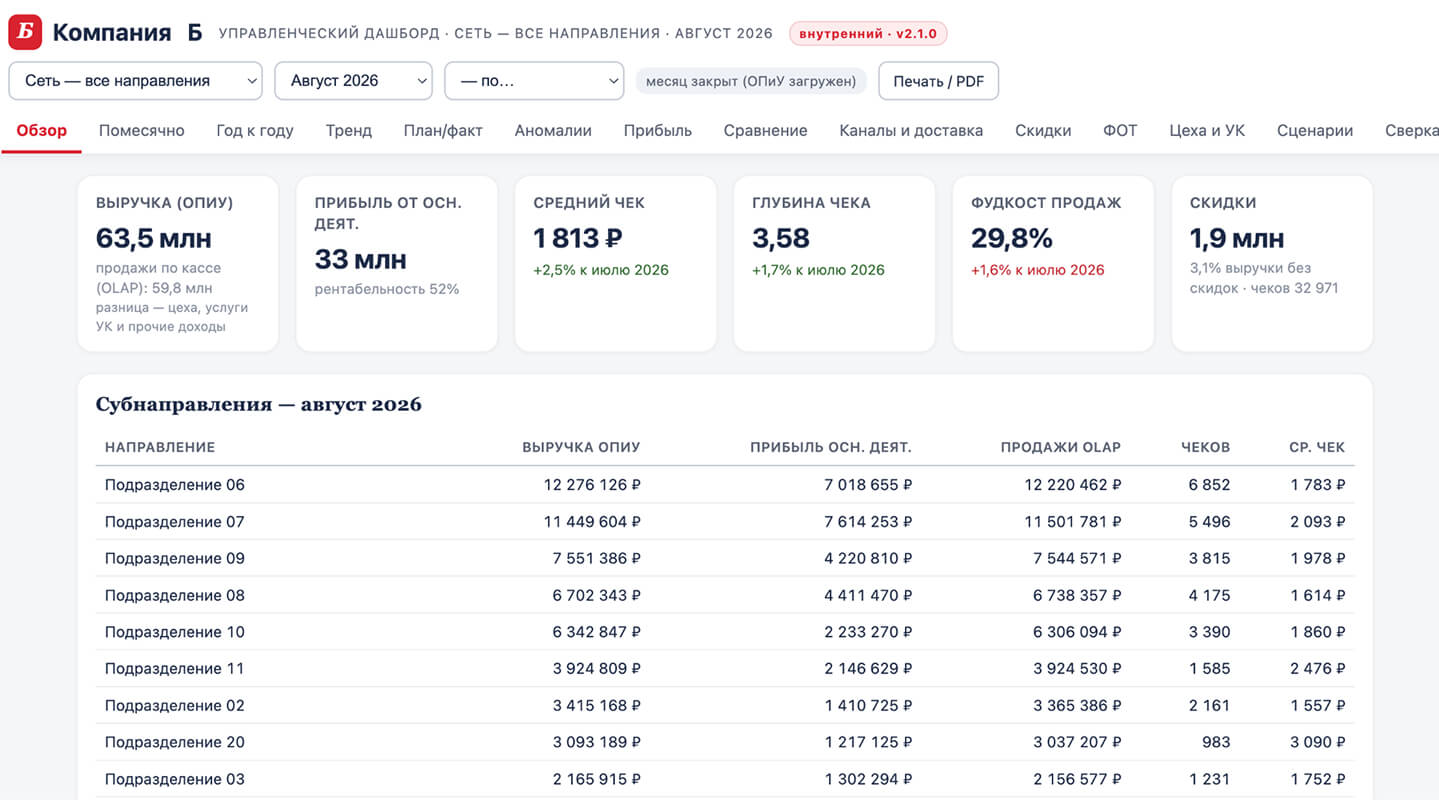
Task: Open the Сеть — все направления dropdown
Action: click(135, 81)
